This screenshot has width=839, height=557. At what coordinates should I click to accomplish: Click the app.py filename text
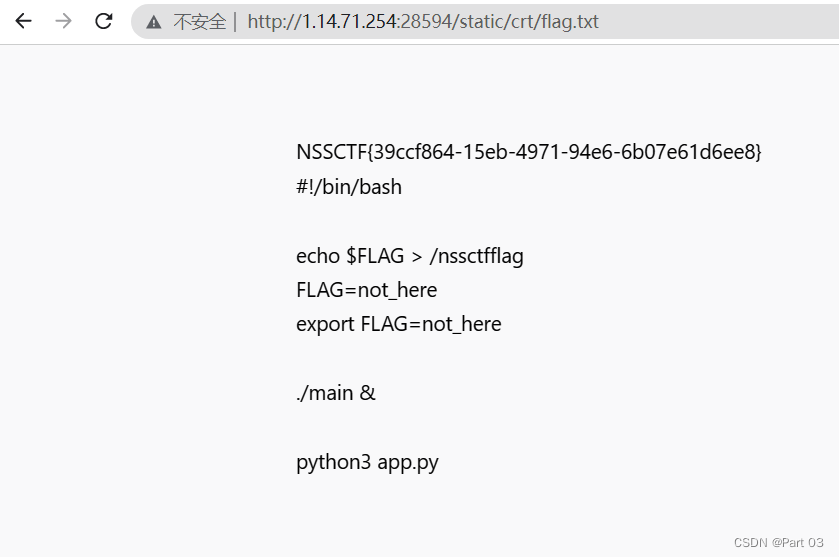click(408, 462)
